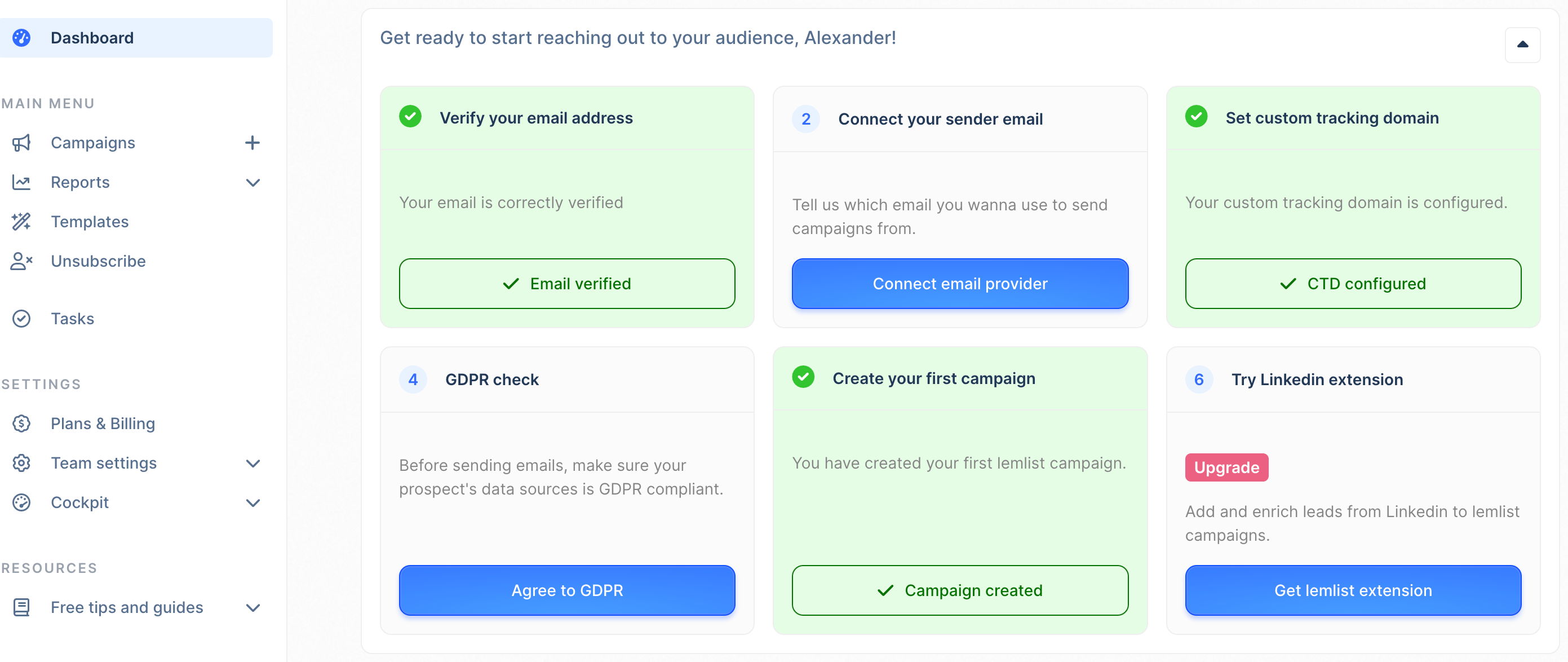
Task: Click Get lemlist extension button
Action: pyautogui.click(x=1353, y=591)
